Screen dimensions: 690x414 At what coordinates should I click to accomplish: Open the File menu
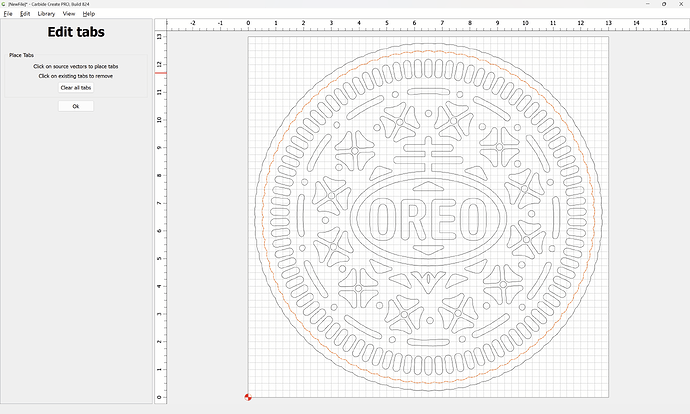8,14
